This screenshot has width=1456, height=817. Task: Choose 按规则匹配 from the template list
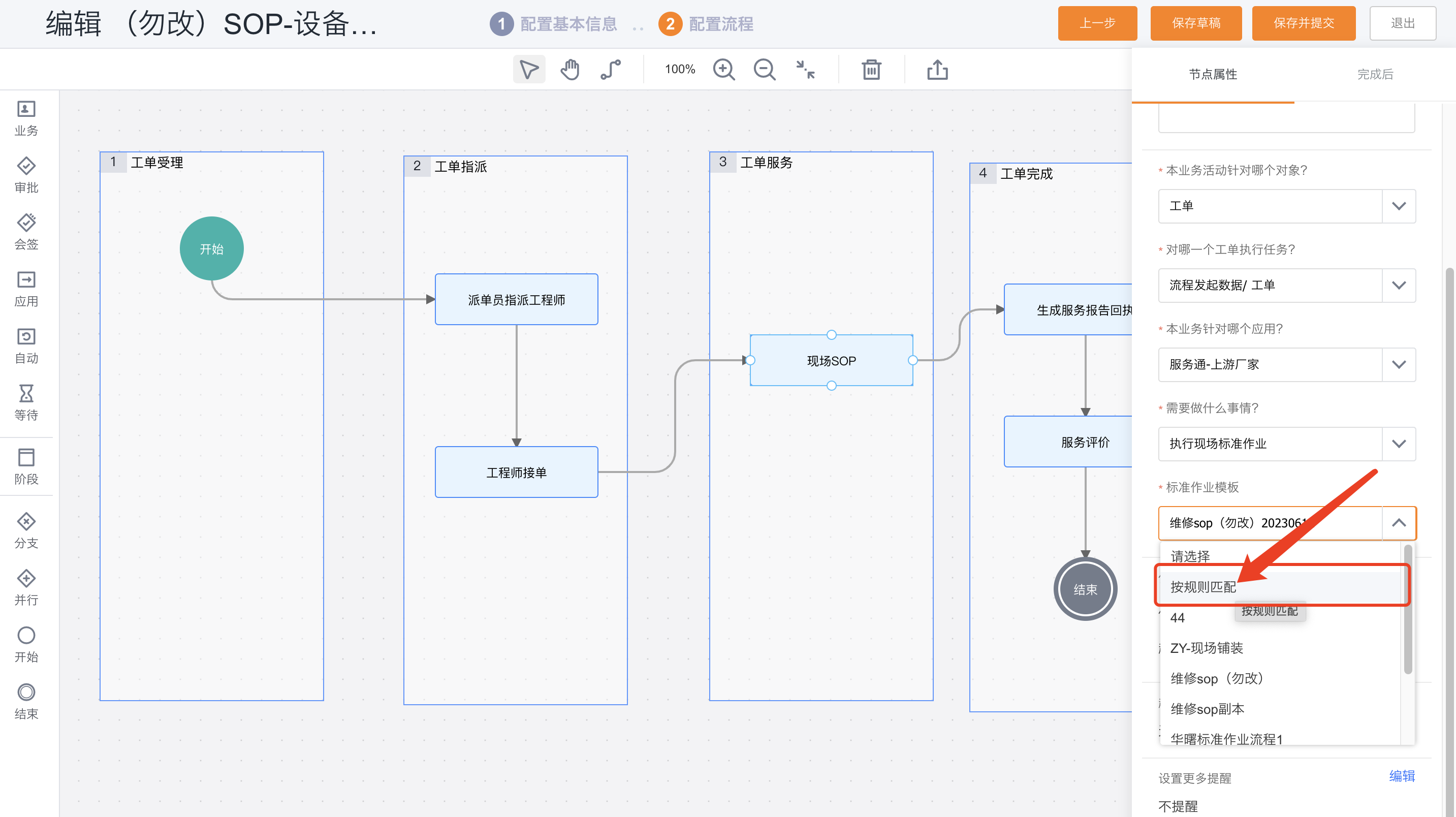point(1204,587)
